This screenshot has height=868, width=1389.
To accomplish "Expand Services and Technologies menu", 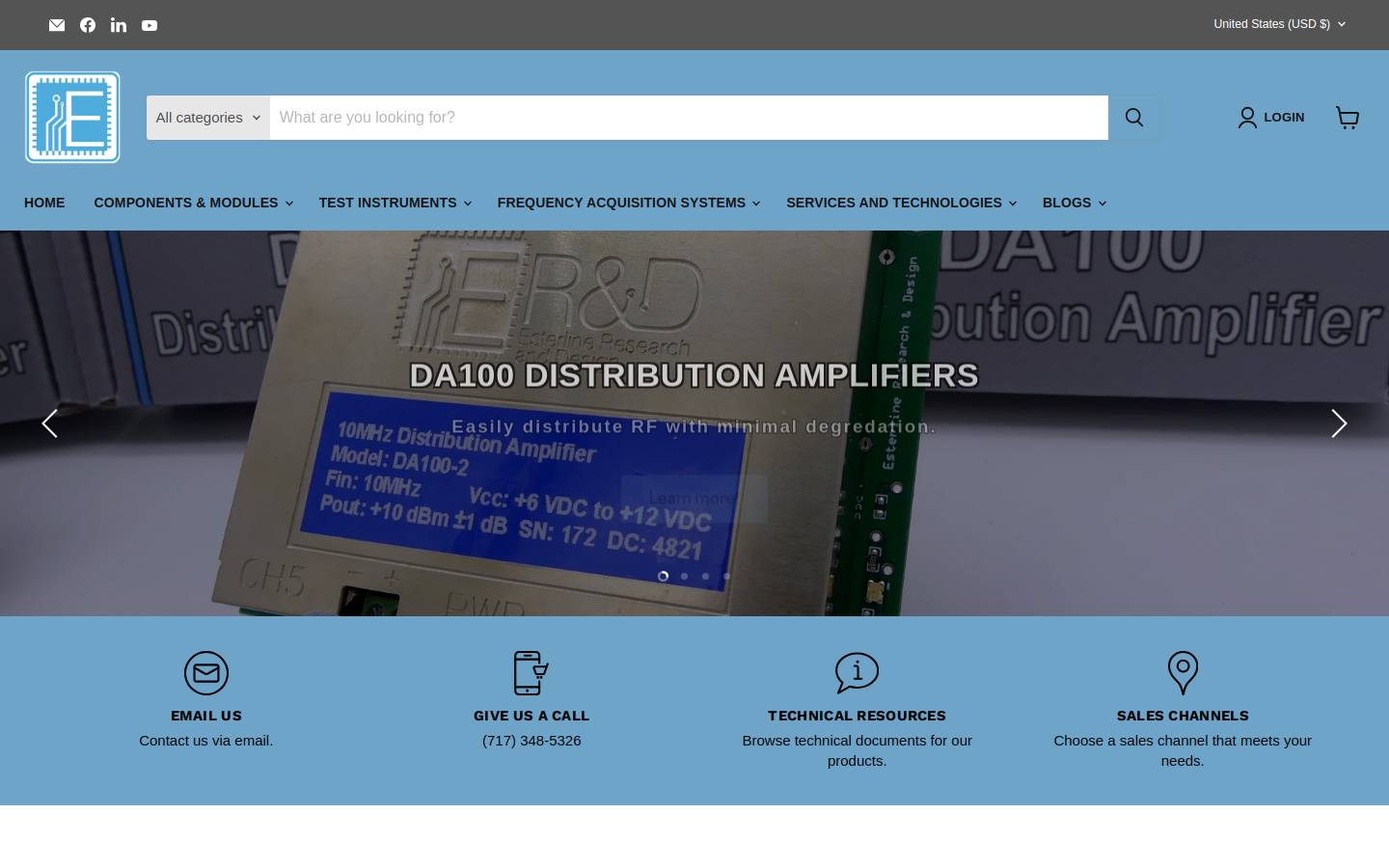I will pos(901,203).
